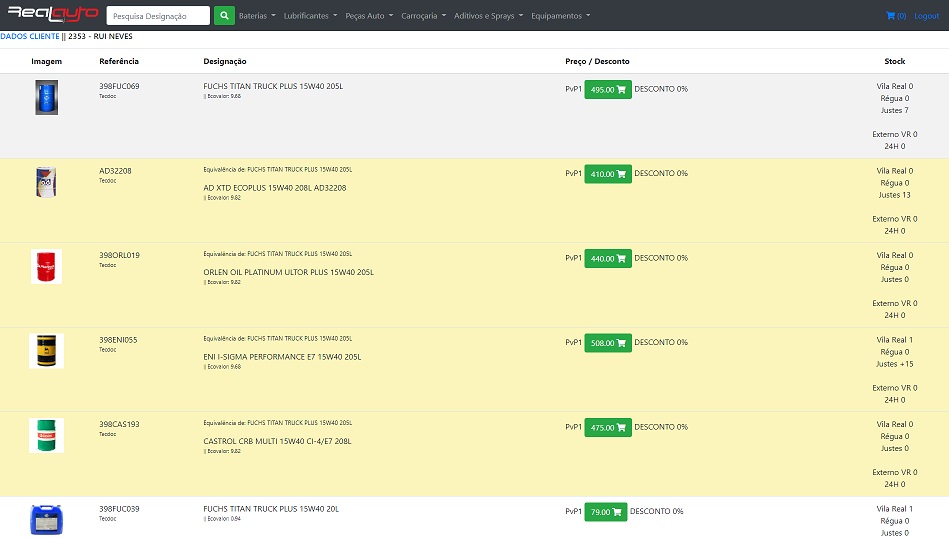The image size is (949, 539).
Task: Add ORLEN OIL 440.00 to cart
Action: click(608, 258)
